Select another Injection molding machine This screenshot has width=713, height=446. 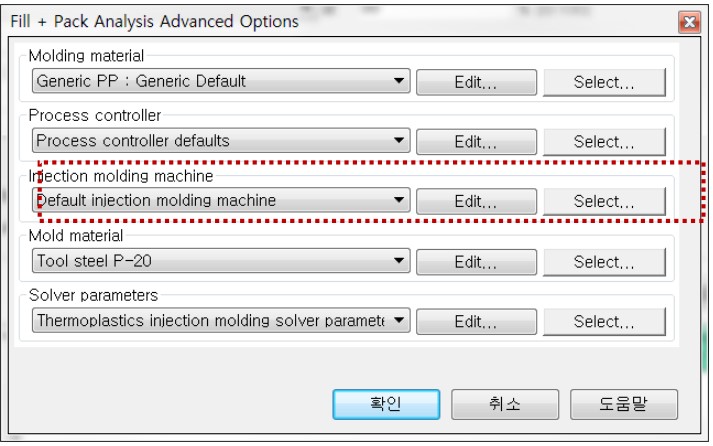pos(604,201)
